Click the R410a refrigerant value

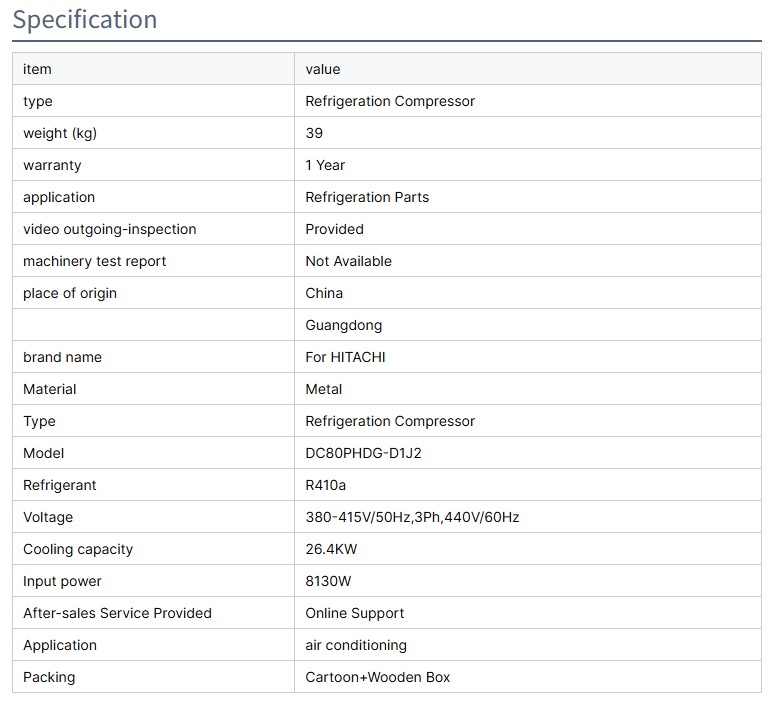pos(327,485)
